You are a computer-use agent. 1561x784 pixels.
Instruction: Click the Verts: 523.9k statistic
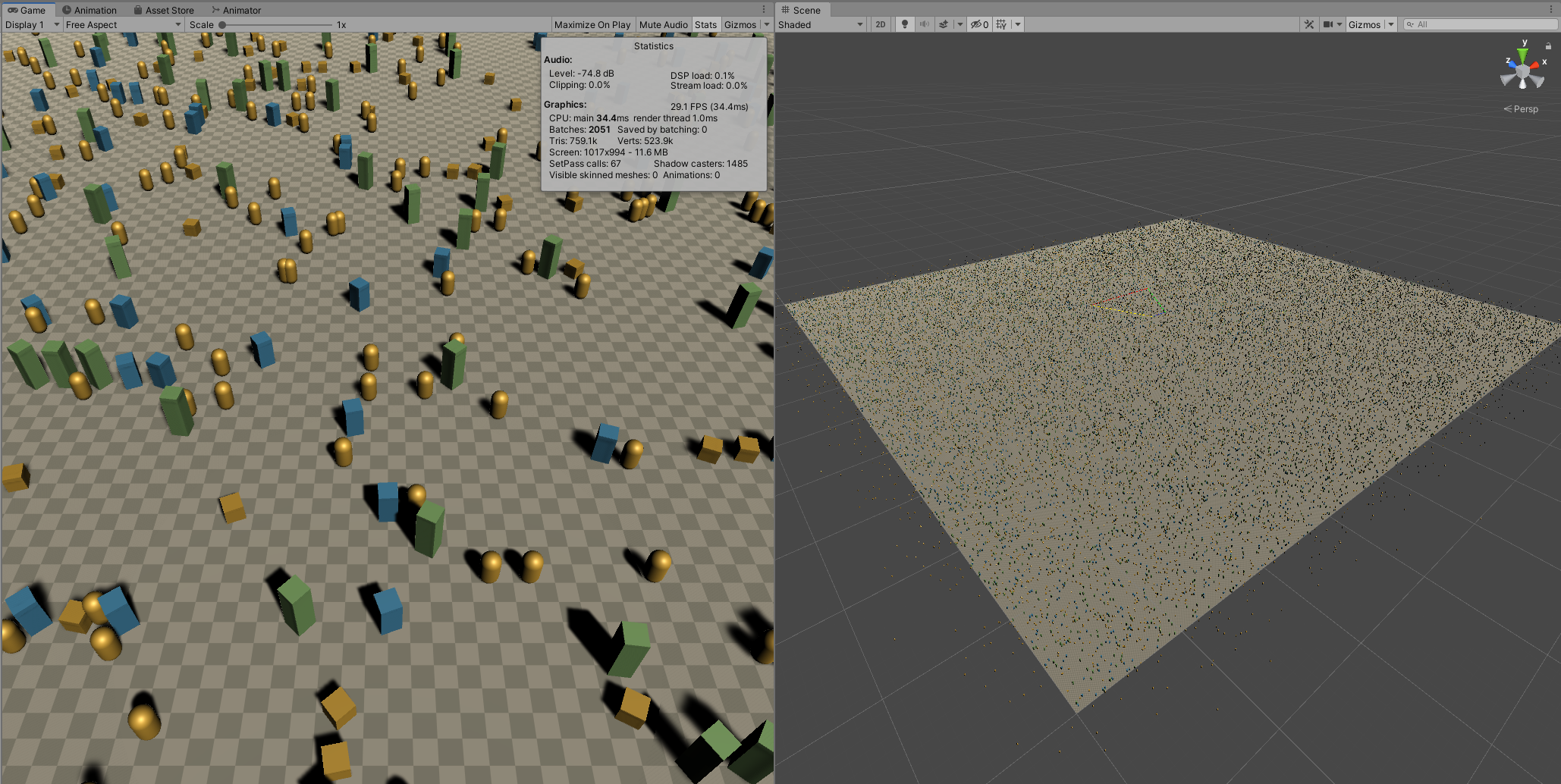[645, 141]
